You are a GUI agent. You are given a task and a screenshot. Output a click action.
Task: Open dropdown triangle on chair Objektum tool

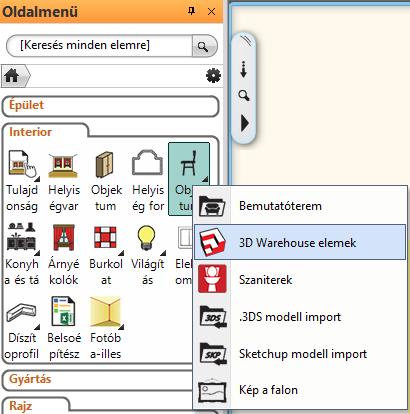(x=205, y=179)
